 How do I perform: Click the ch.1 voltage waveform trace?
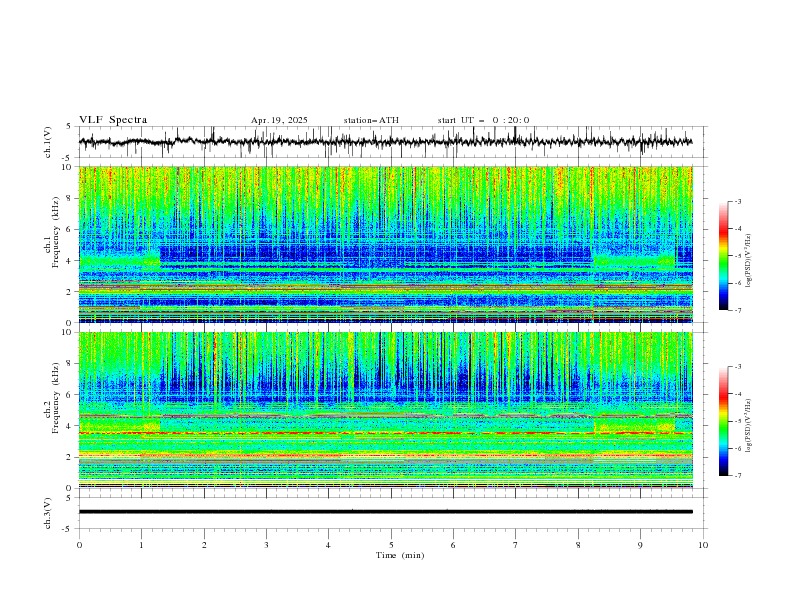(385, 141)
